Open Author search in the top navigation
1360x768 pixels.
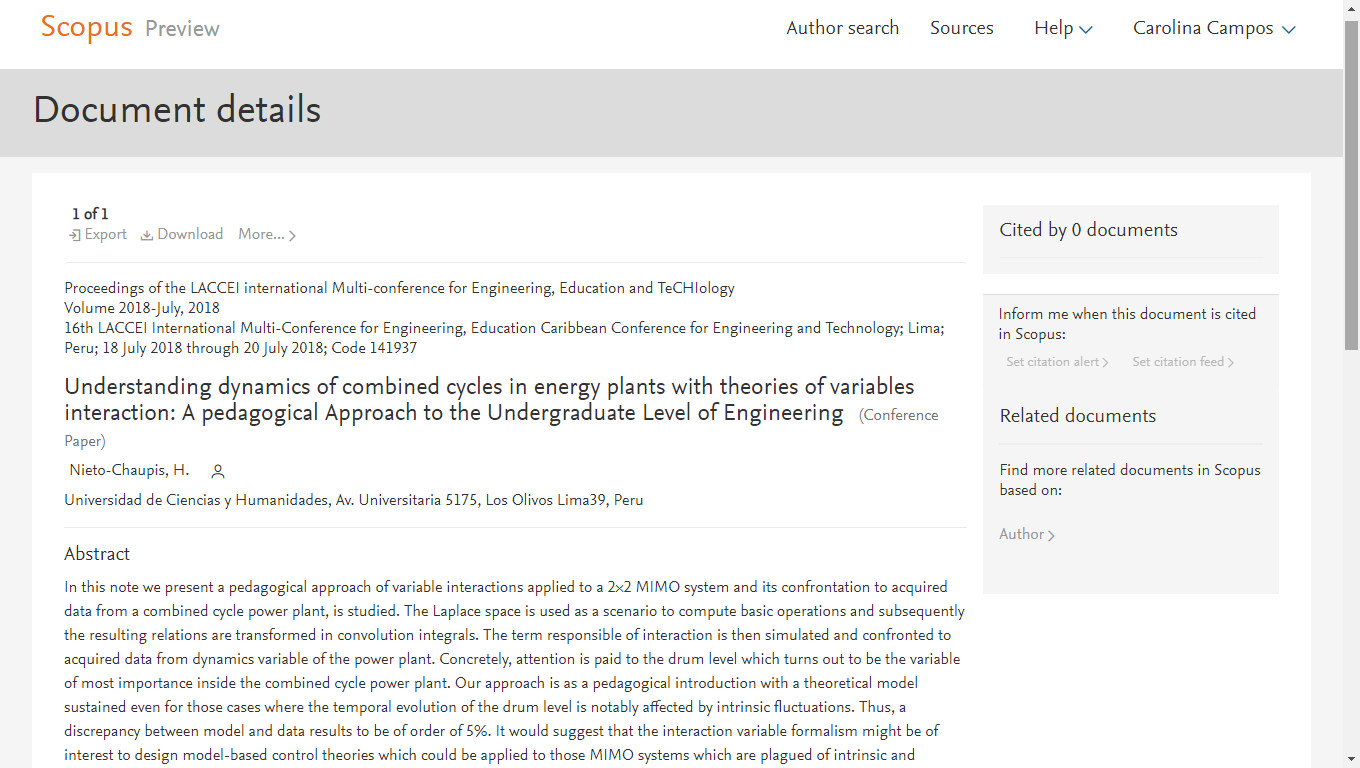coord(843,28)
